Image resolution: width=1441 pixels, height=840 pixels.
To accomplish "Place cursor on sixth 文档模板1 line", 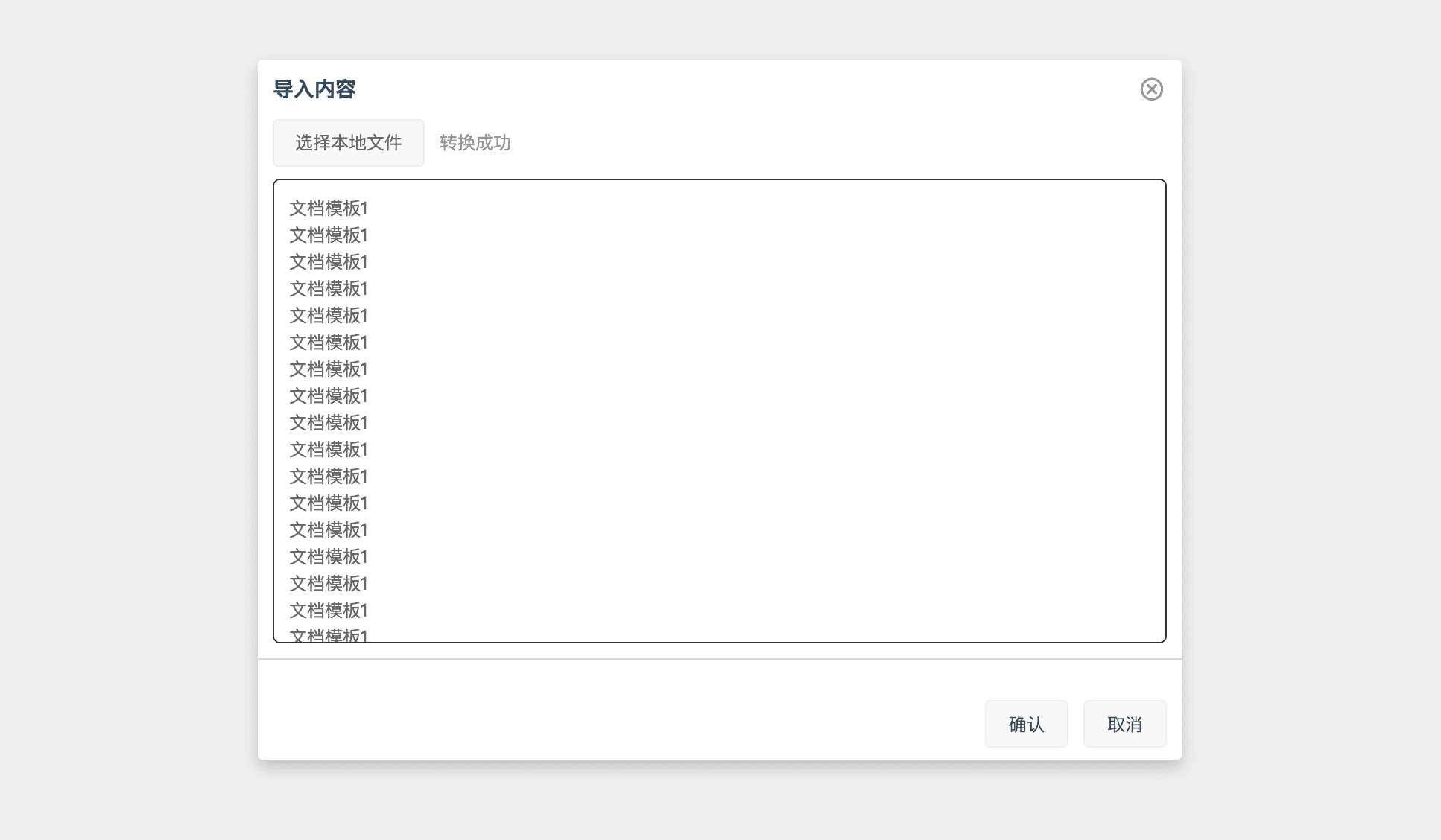I will (x=329, y=343).
